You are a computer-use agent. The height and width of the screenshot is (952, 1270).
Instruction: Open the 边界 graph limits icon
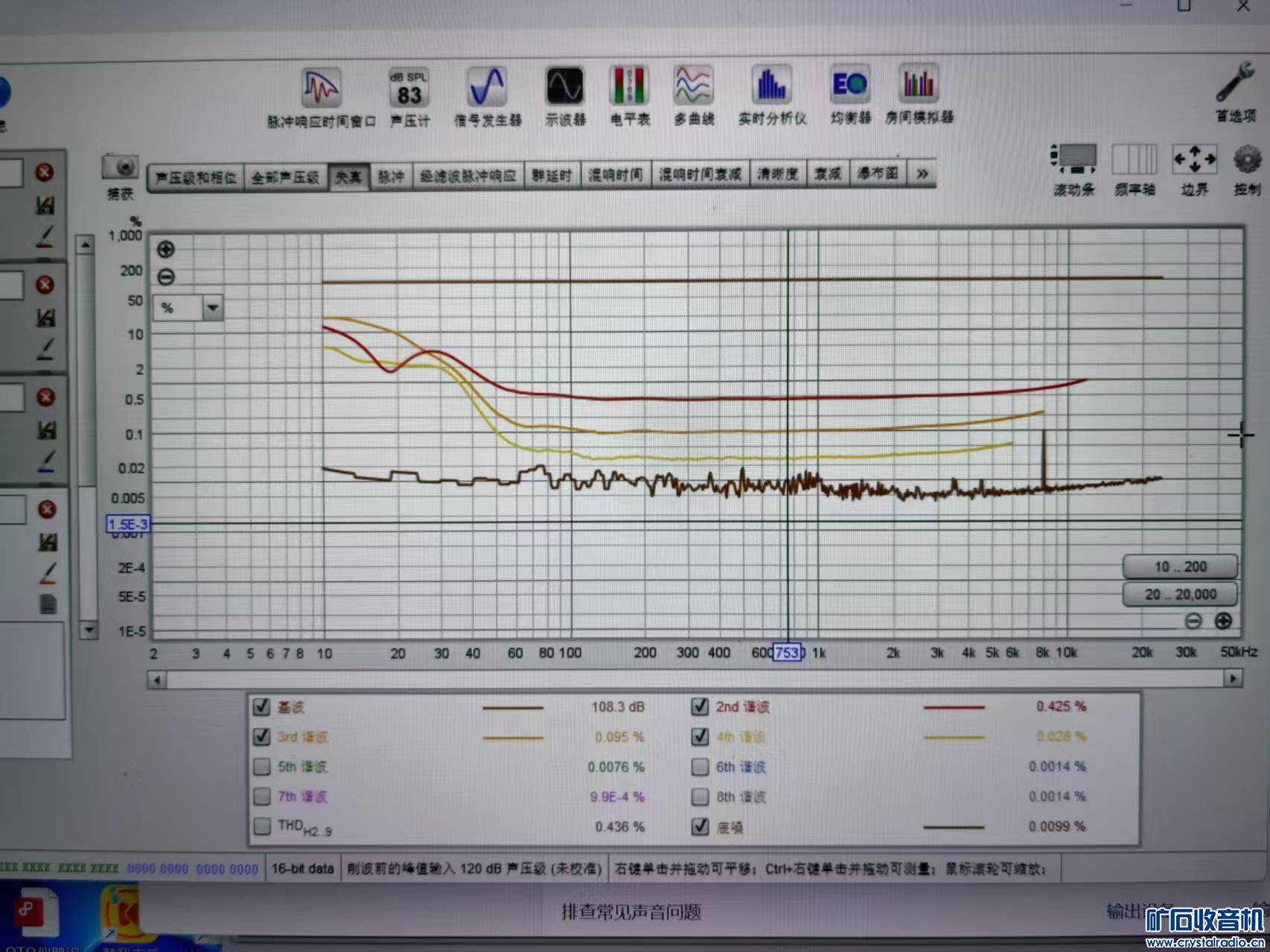coord(1194,159)
